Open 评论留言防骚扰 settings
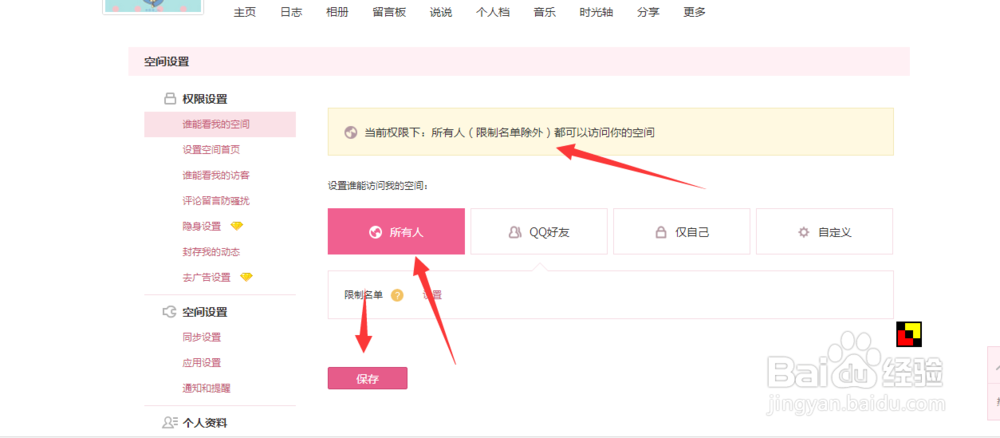The height and width of the screenshot is (438, 1000). tap(216, 201)
